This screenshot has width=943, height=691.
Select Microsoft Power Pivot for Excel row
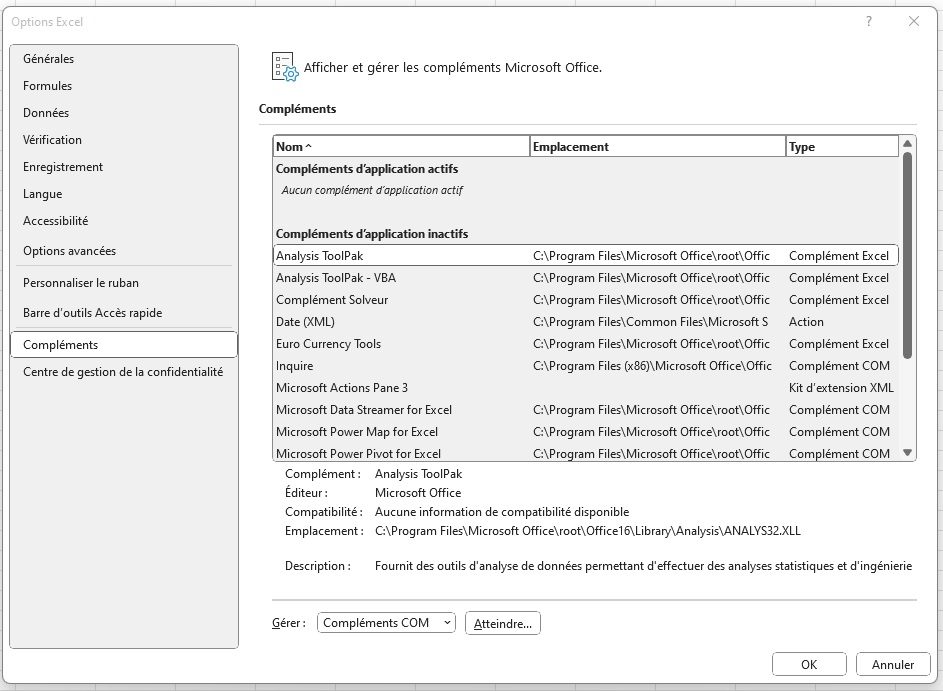[586, 453]
